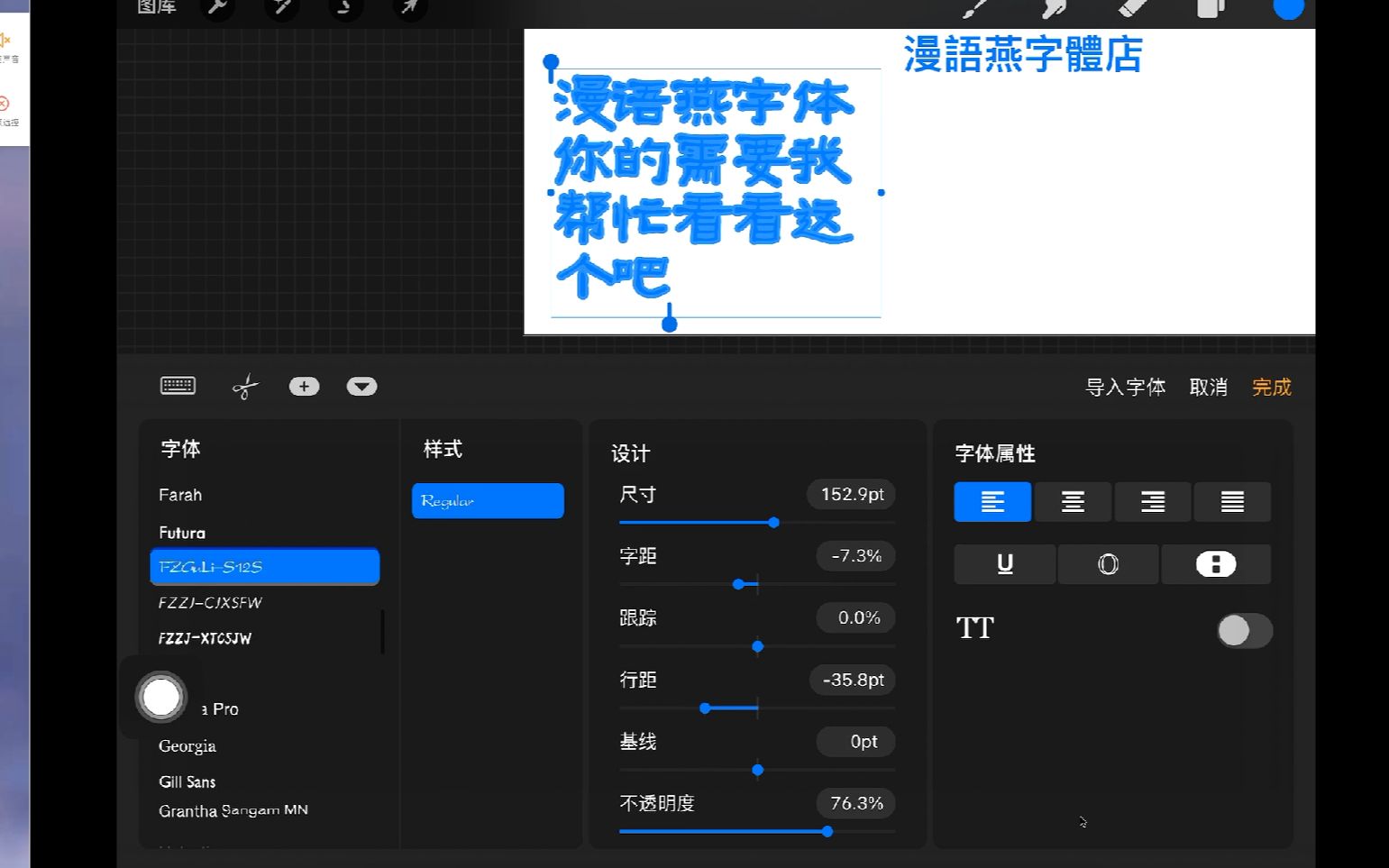Click the 基线 baseline slider handle

pyautogui.click(x=757, y=770)
